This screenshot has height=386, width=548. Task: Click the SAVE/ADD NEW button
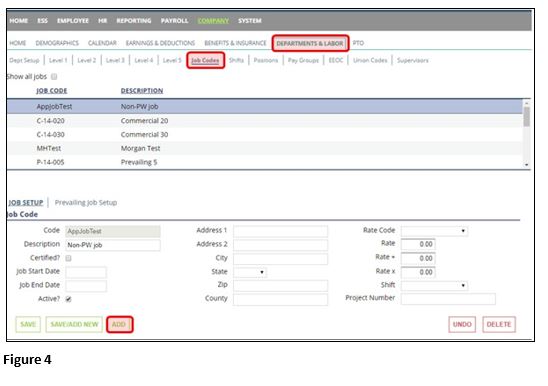click(x=74, y=324)
